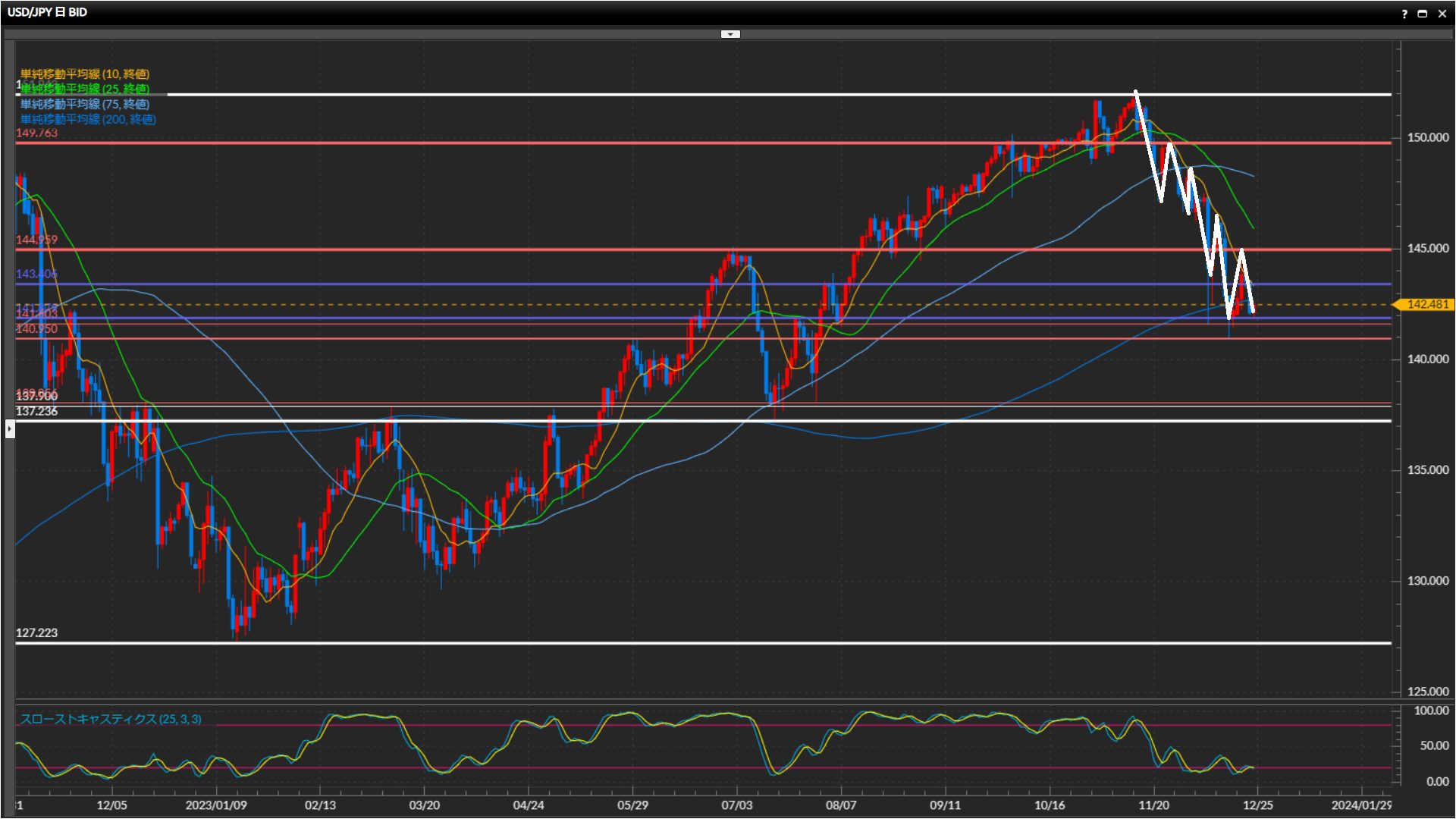1456x819 pixels.
Task: Expand the hidden top toolbar arrow
Action: pos(730,34)
